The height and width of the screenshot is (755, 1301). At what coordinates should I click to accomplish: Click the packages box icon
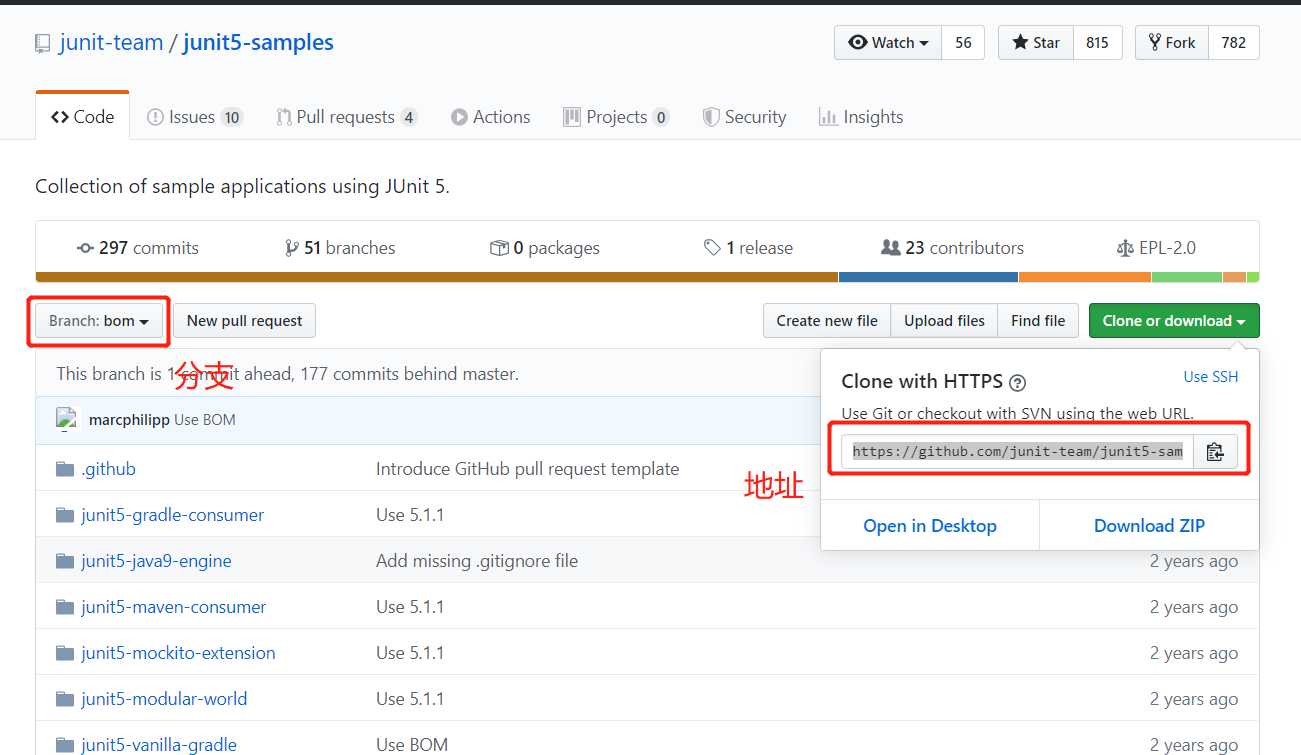pyautogui.click(x=499, y=248)
